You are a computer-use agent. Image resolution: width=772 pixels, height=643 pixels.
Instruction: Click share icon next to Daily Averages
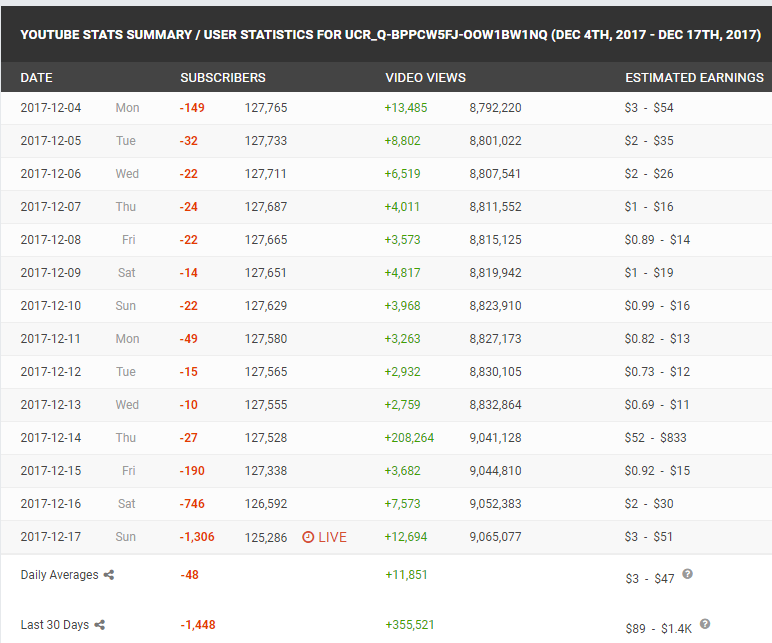click(109, 575)
